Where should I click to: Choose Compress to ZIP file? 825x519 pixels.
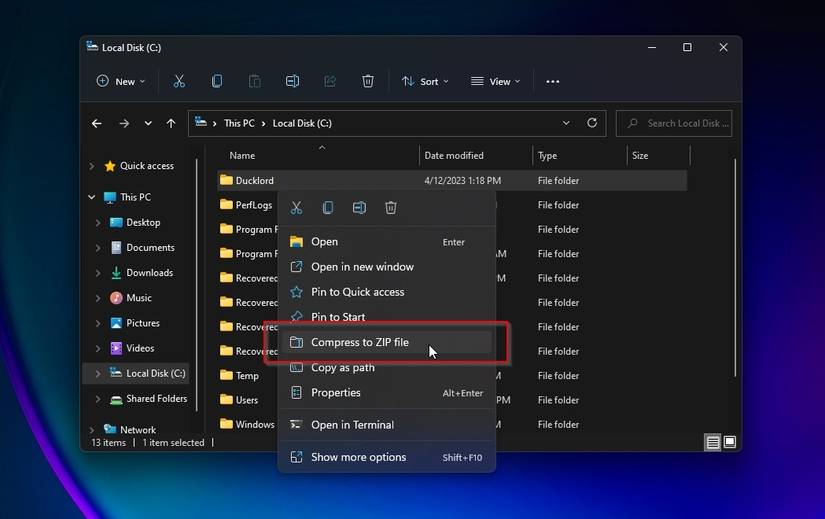(x=387, y=342)
